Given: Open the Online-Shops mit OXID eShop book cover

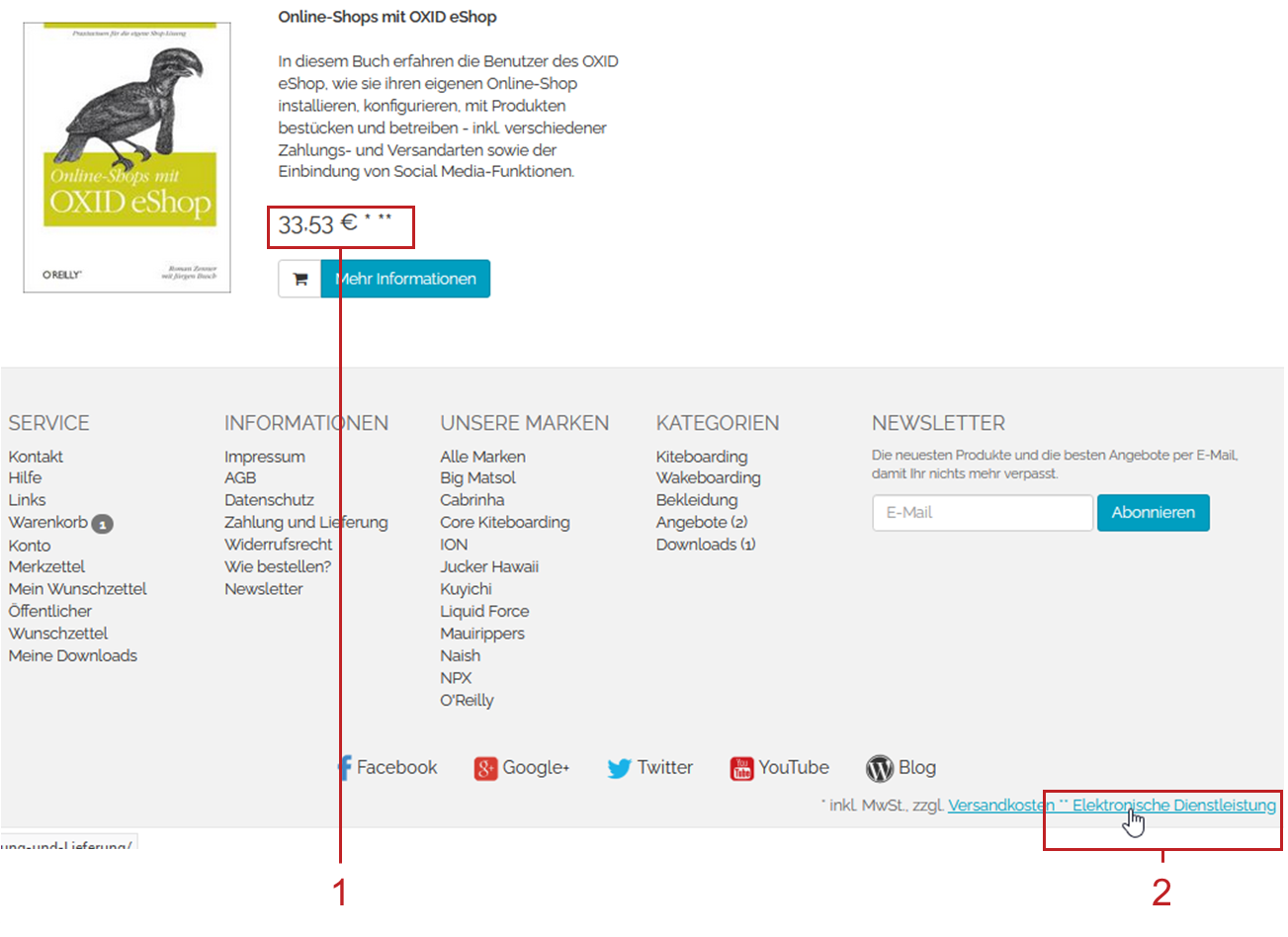Looking at the screenshot, I should (x=128, y=158).
